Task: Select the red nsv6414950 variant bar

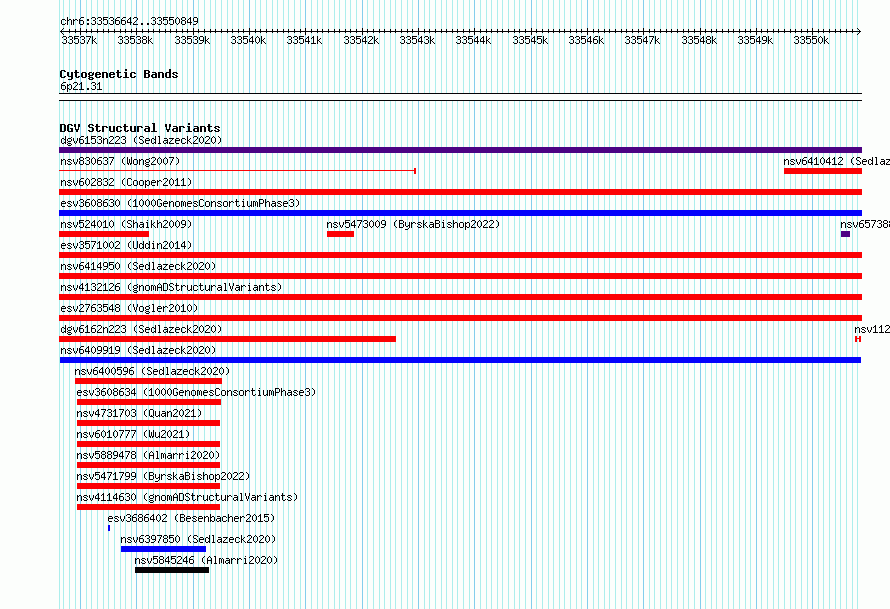Action: tap(460, 276)
